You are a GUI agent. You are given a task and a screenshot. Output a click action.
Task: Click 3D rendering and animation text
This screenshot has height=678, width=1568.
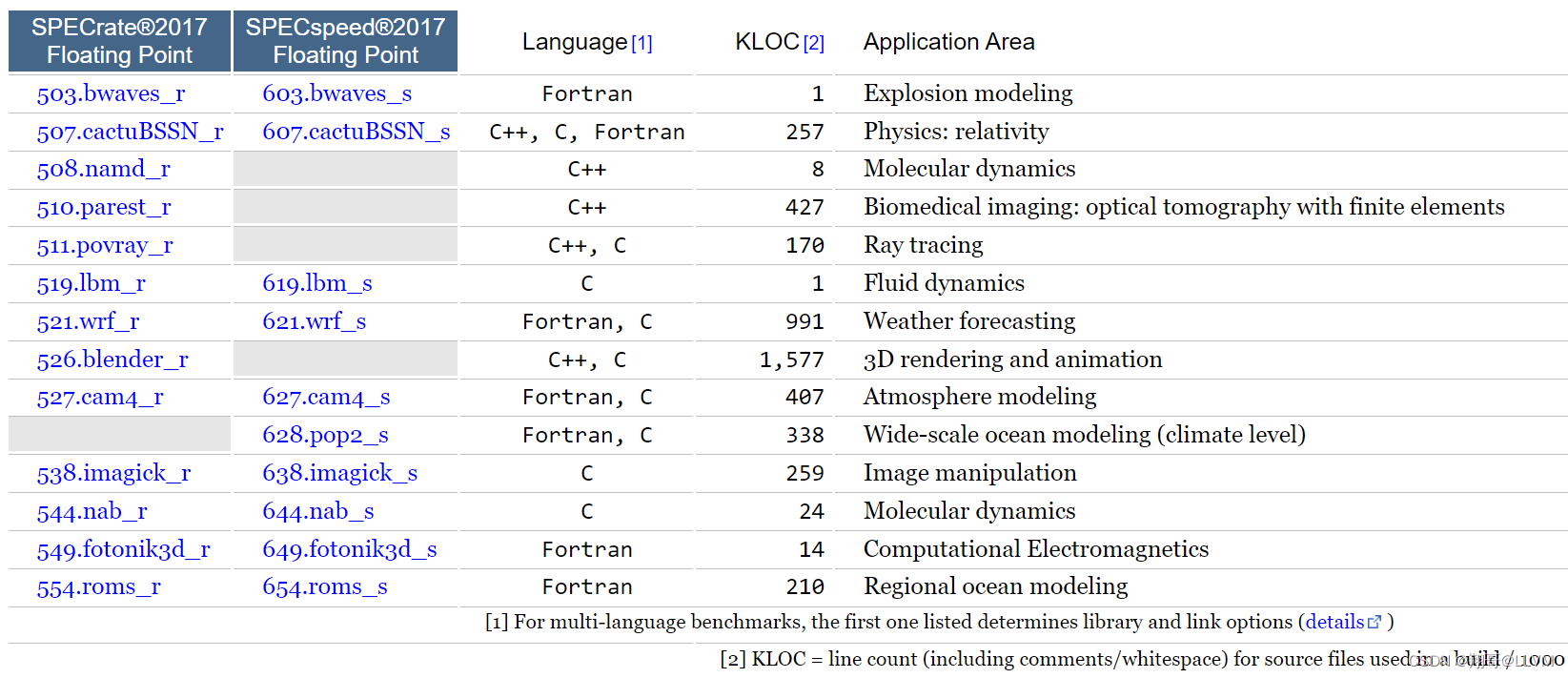coord(1013,360)
